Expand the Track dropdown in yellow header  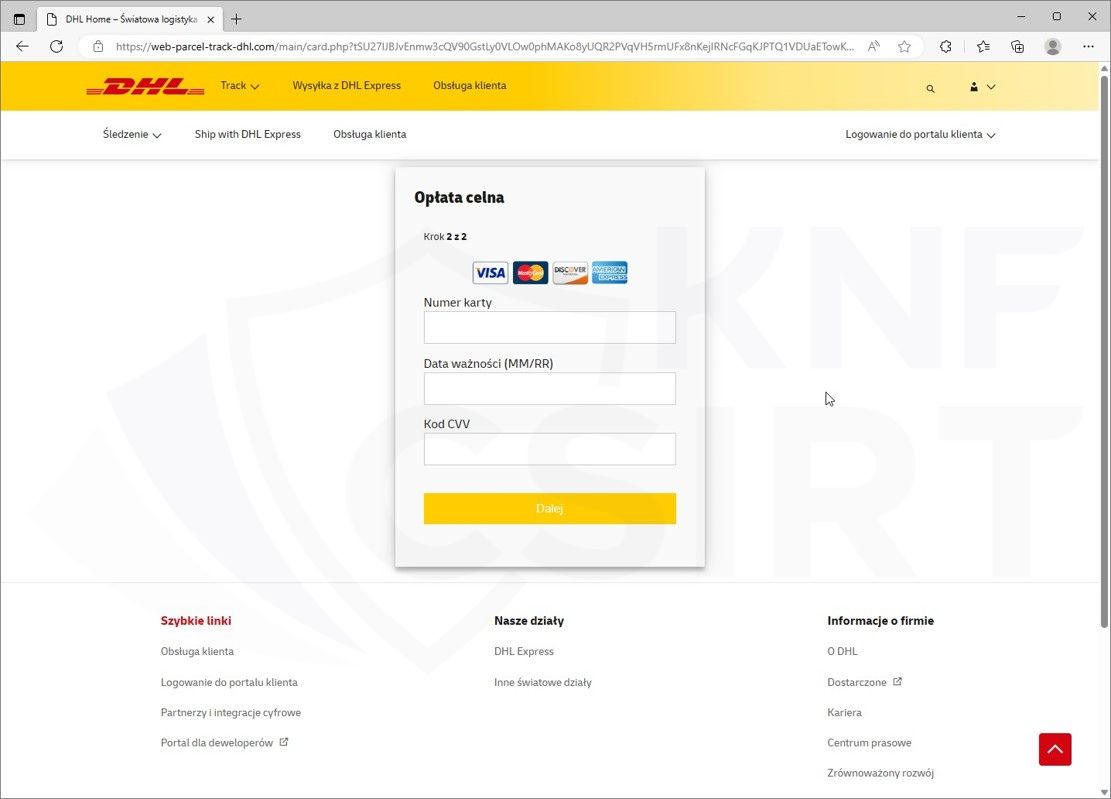[239, 86]
